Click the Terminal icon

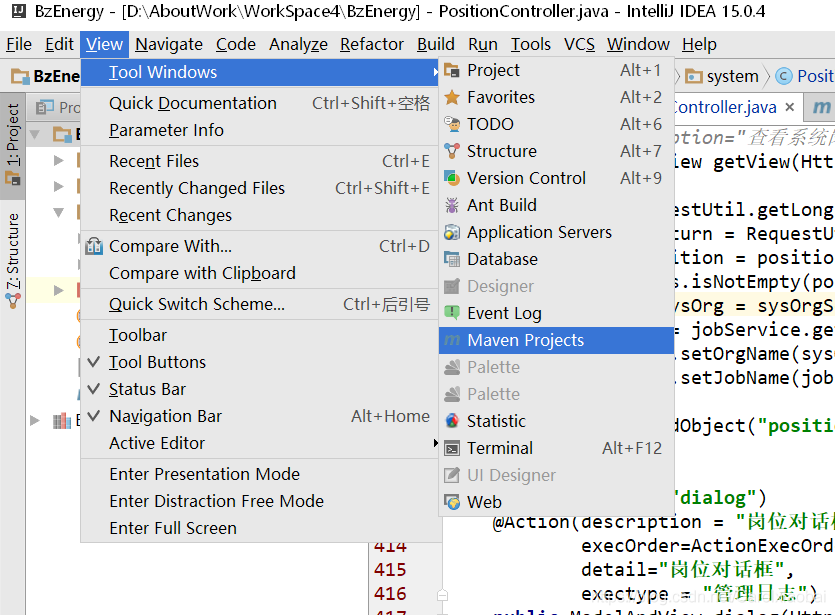click(451, 449)
